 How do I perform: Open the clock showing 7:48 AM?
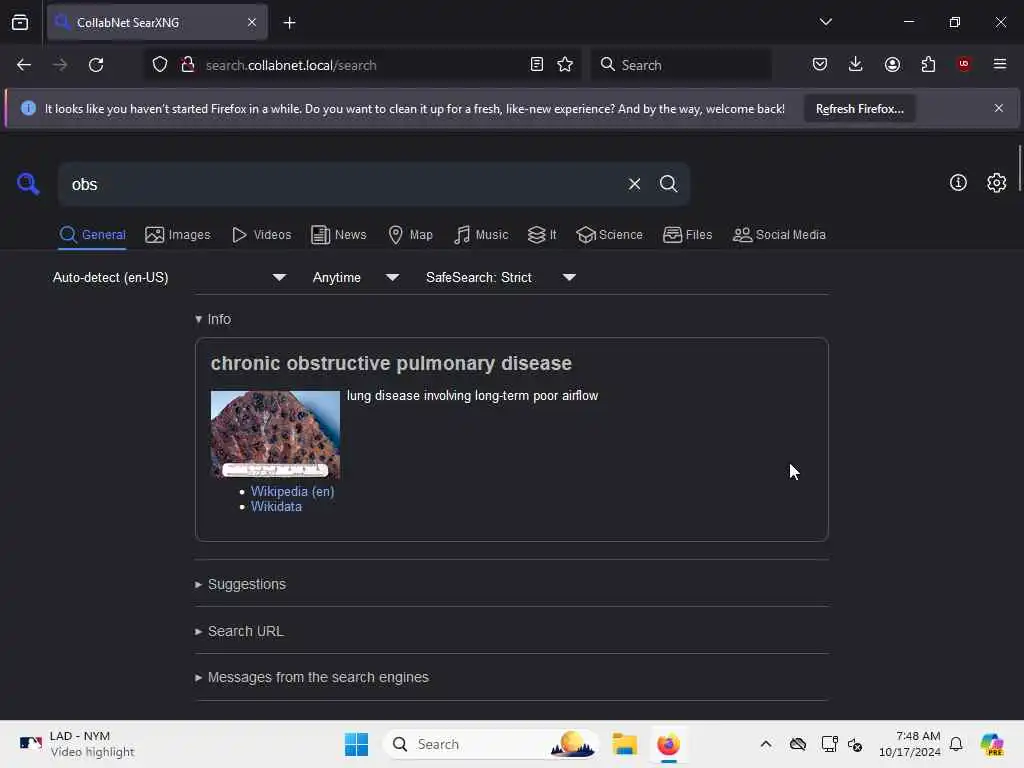click(x=909, y=744)
